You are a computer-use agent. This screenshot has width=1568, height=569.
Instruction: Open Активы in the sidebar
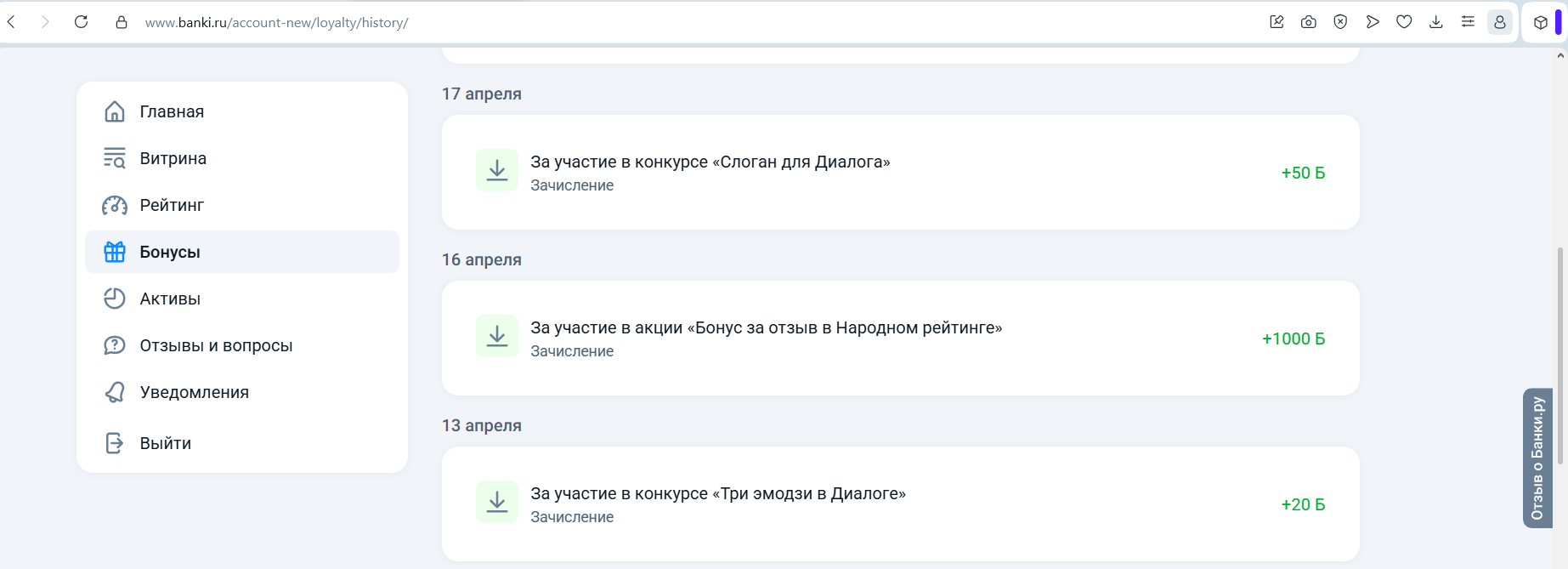coord(170,299)
